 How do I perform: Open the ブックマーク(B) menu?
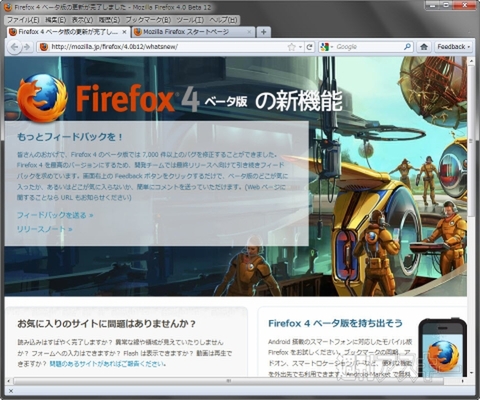click(x=148, y=20)
